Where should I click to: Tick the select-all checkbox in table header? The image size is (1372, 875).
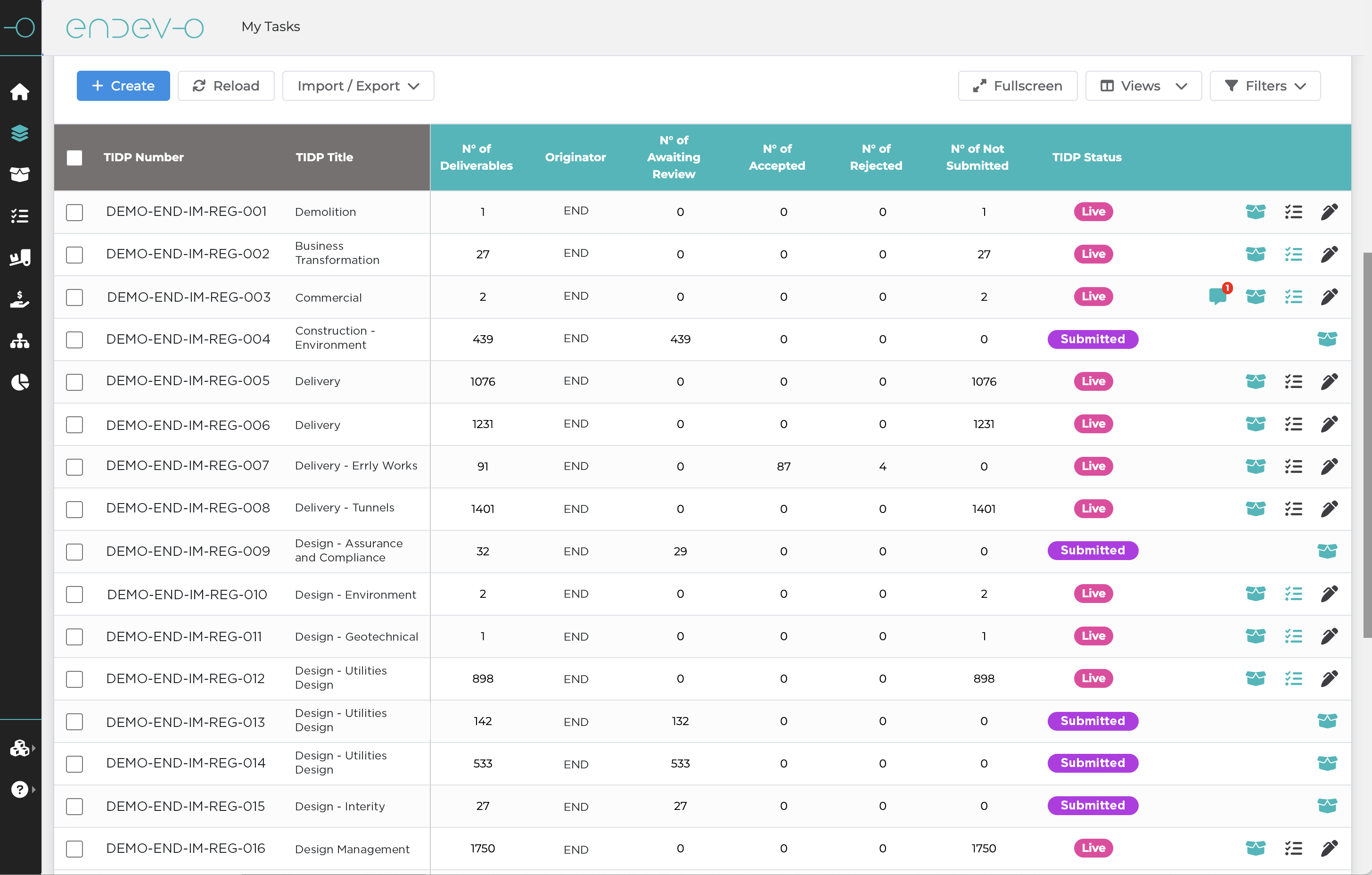click(74, 158)
